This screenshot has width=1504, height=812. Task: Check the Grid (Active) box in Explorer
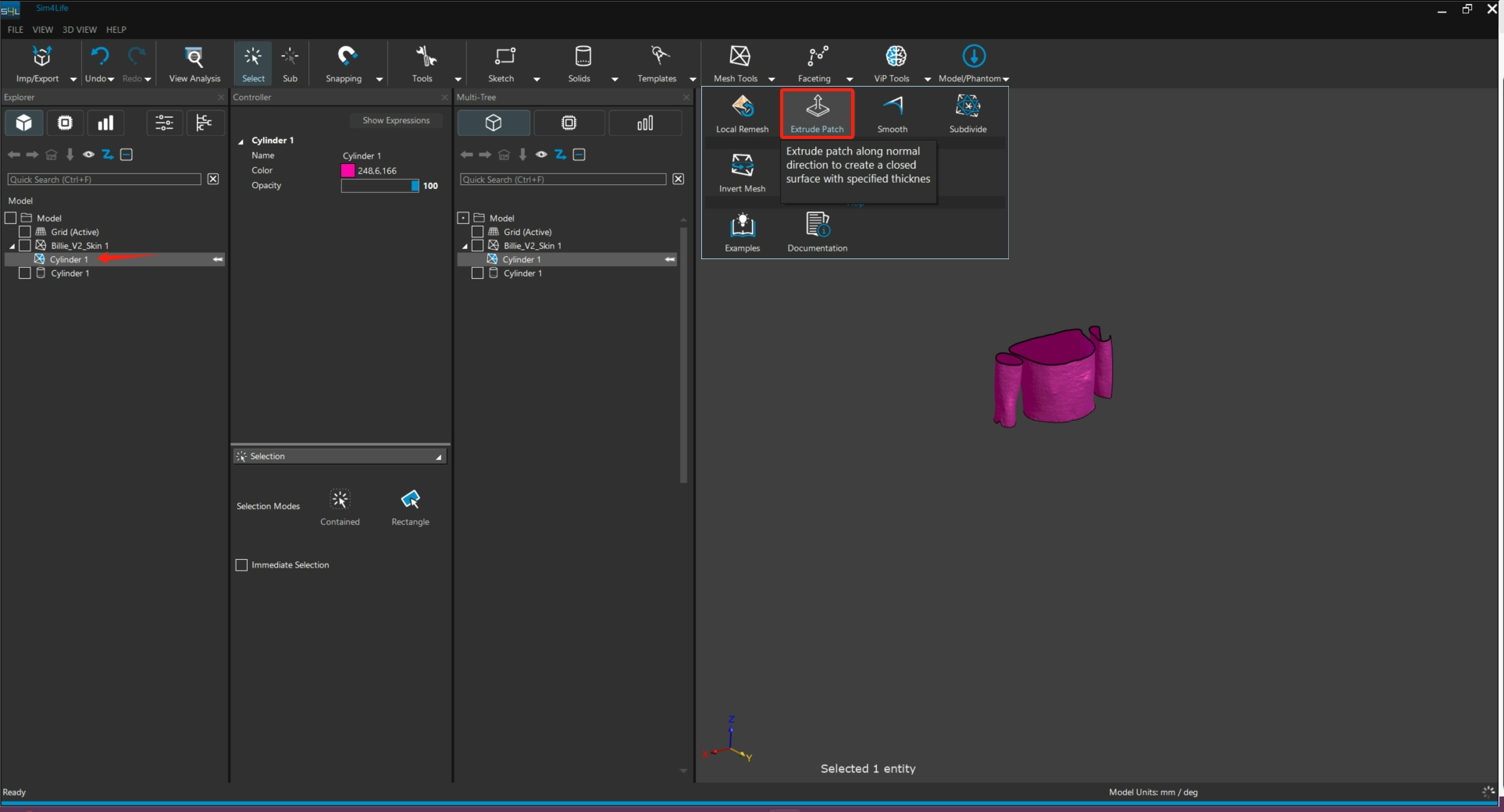pyautogui.click(x=25, y=232)
